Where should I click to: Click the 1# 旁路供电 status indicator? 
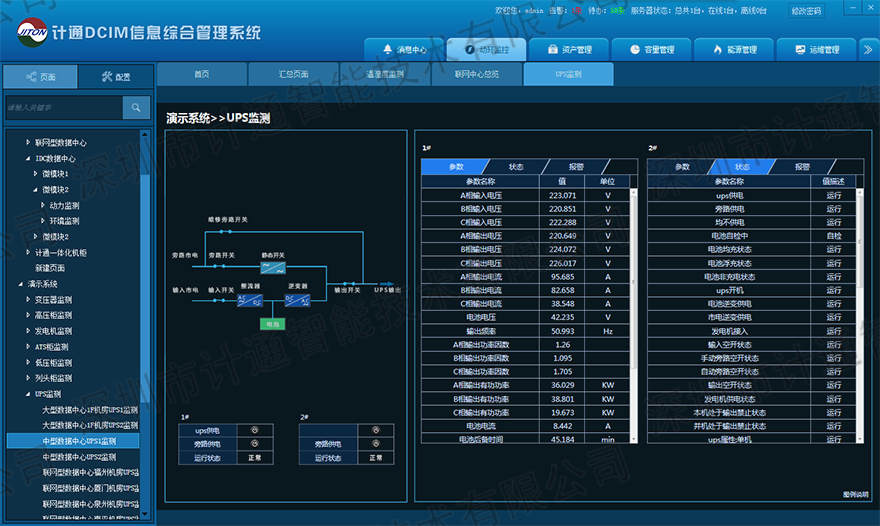254,444
